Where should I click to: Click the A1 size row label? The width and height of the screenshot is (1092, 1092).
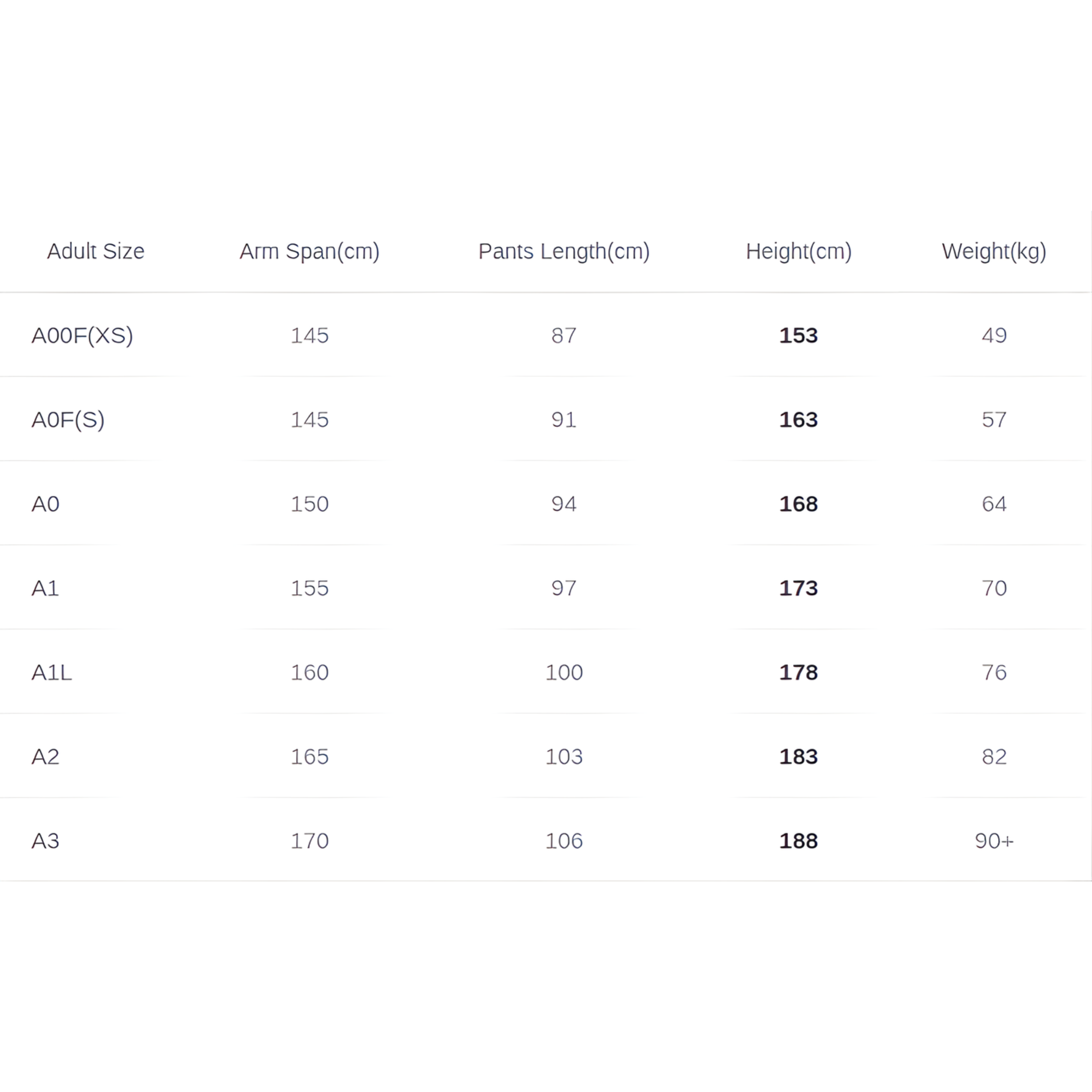[45, 588]
